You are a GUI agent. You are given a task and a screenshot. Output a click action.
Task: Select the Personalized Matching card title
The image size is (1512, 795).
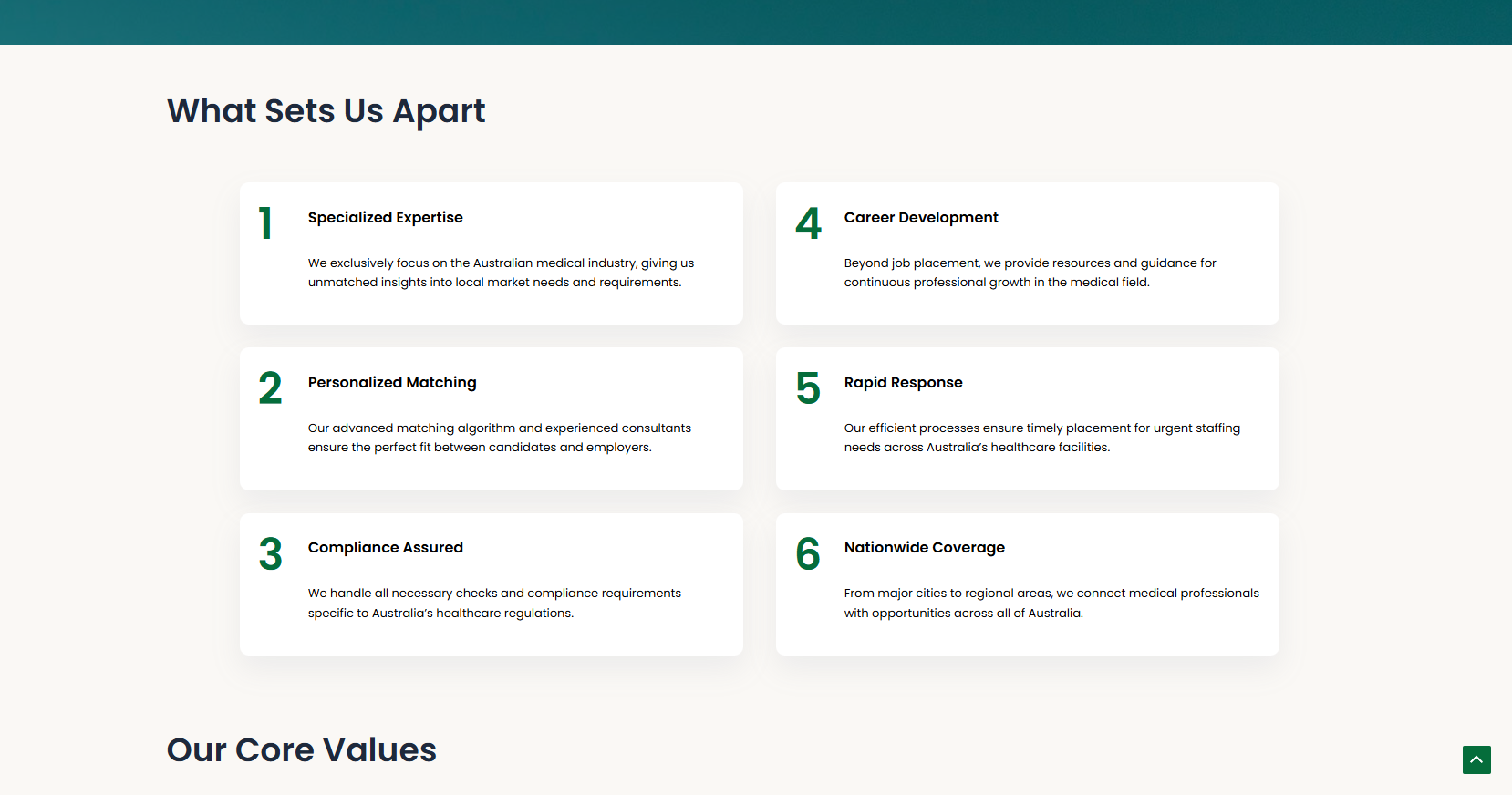click(x=392, y=383)
